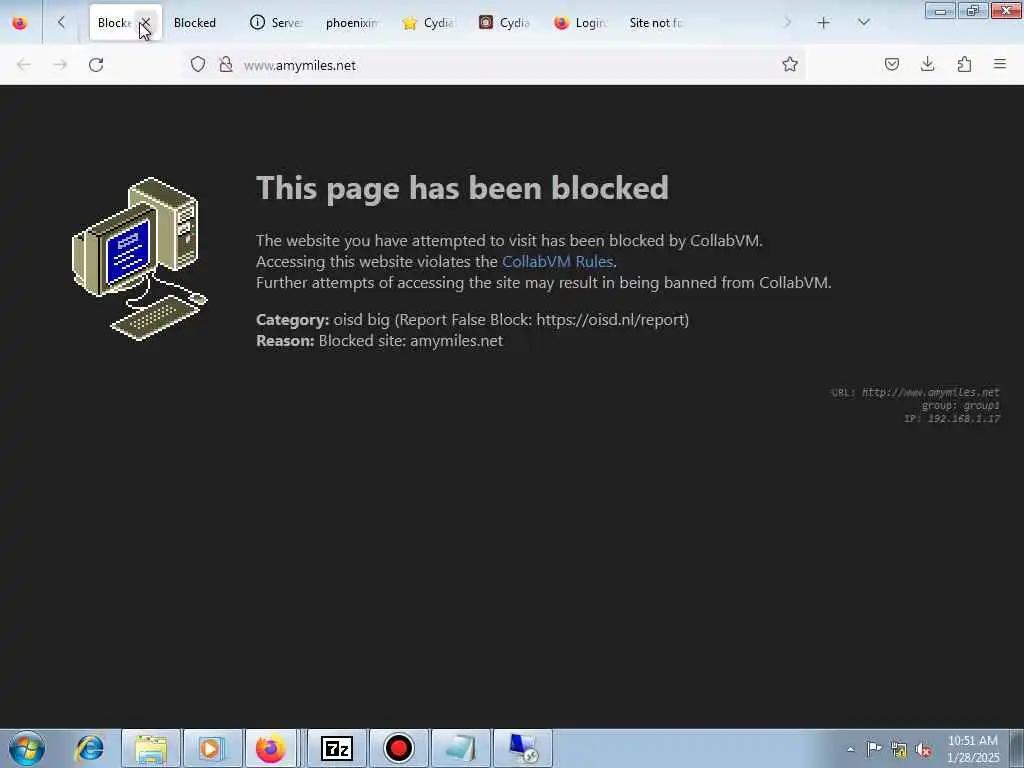Image resolution: width=1024 pixels, height=768 pixels.
Task: Switch to the Site not found tab
Action: pyautogui.click(x=657, y=23)
